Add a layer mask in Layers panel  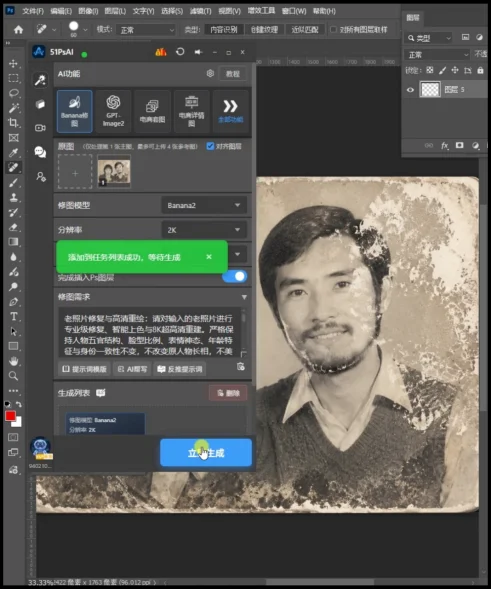point(459,145)
